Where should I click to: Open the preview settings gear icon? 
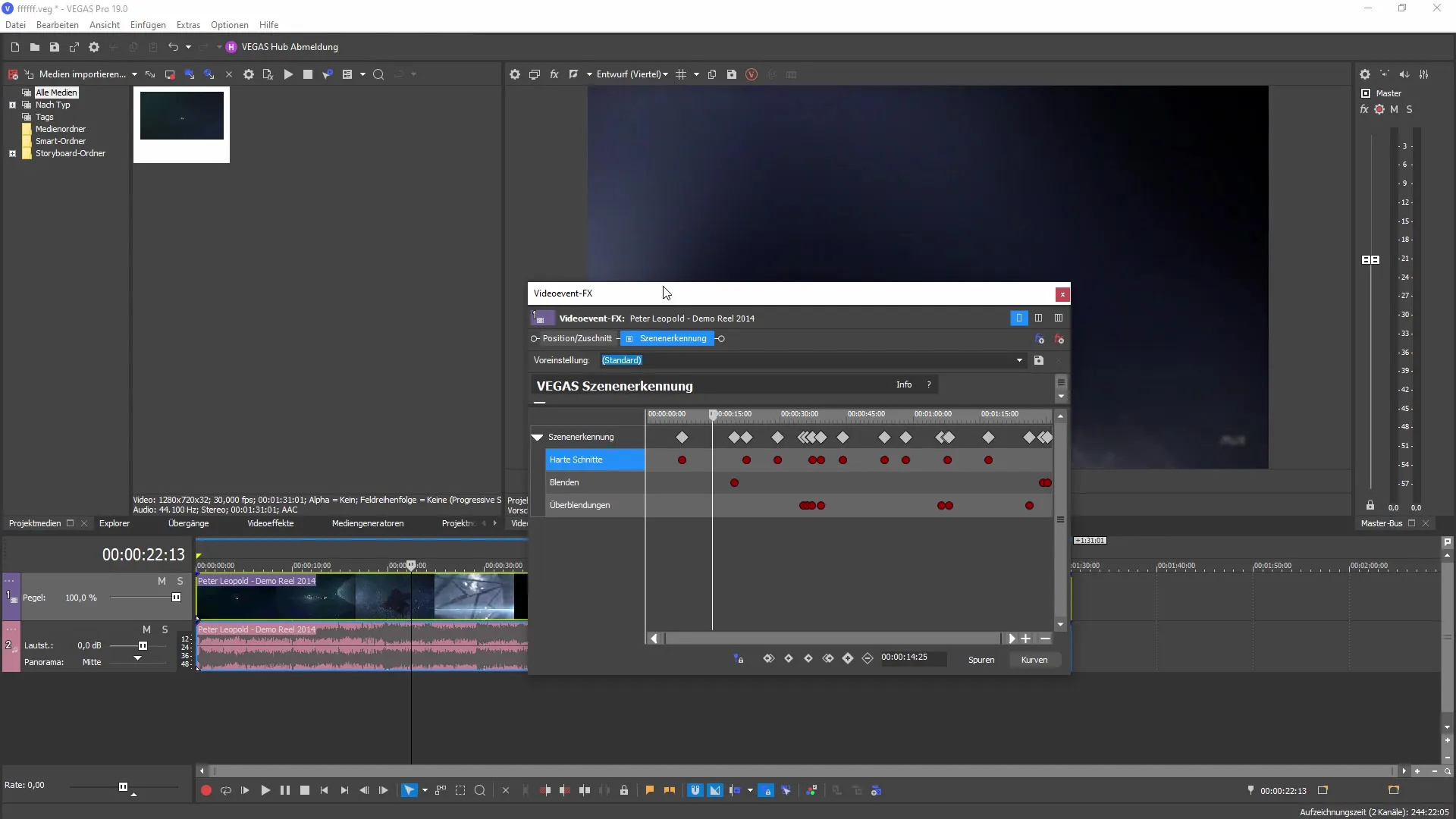click(515, 74)
